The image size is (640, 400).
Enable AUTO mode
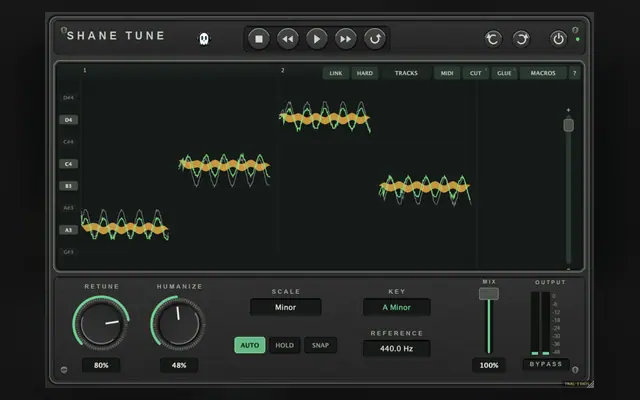point(250,345)
